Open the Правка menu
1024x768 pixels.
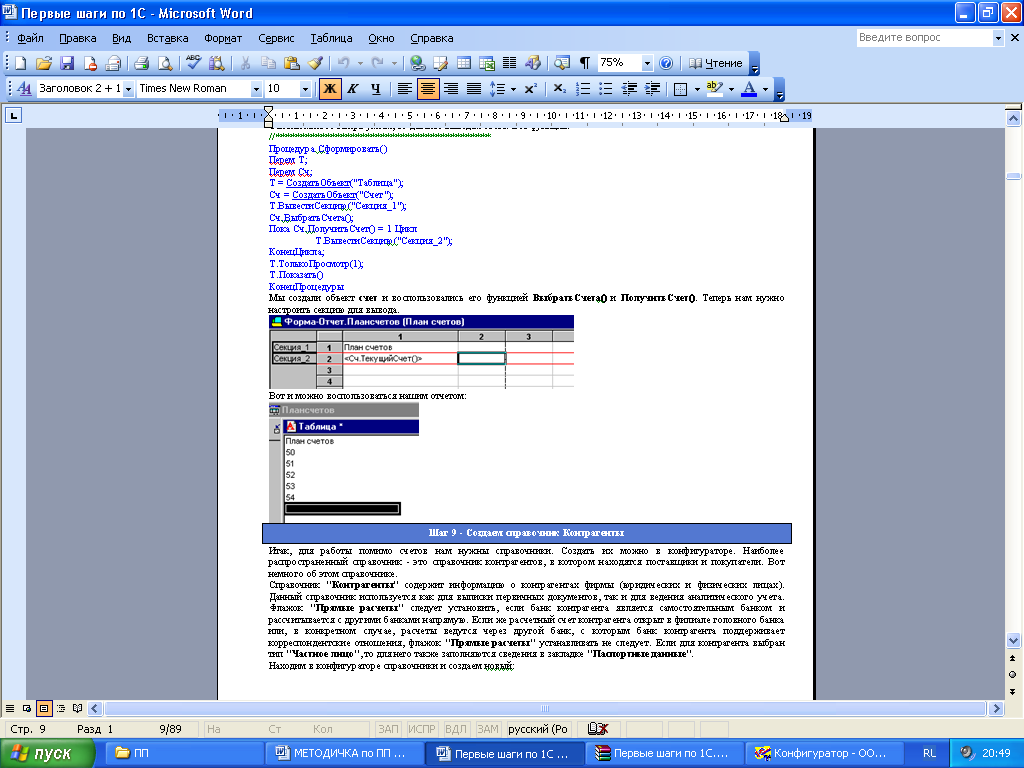click(x=78, y=38)
